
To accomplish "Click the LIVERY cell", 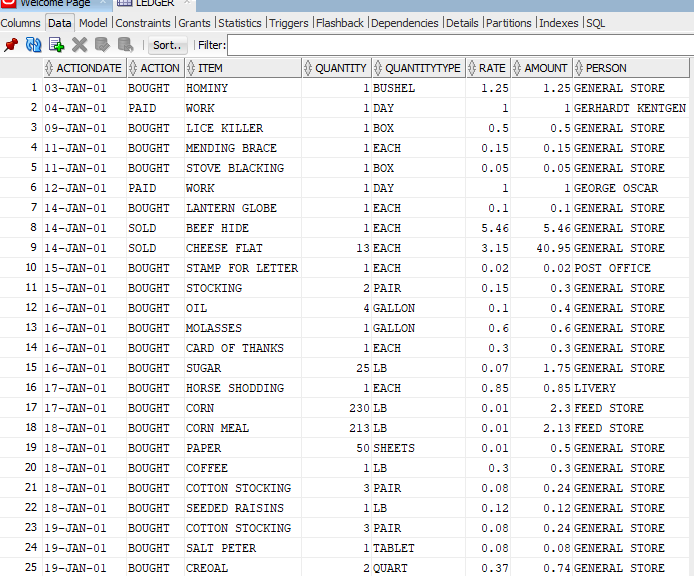I will [630, 388].
